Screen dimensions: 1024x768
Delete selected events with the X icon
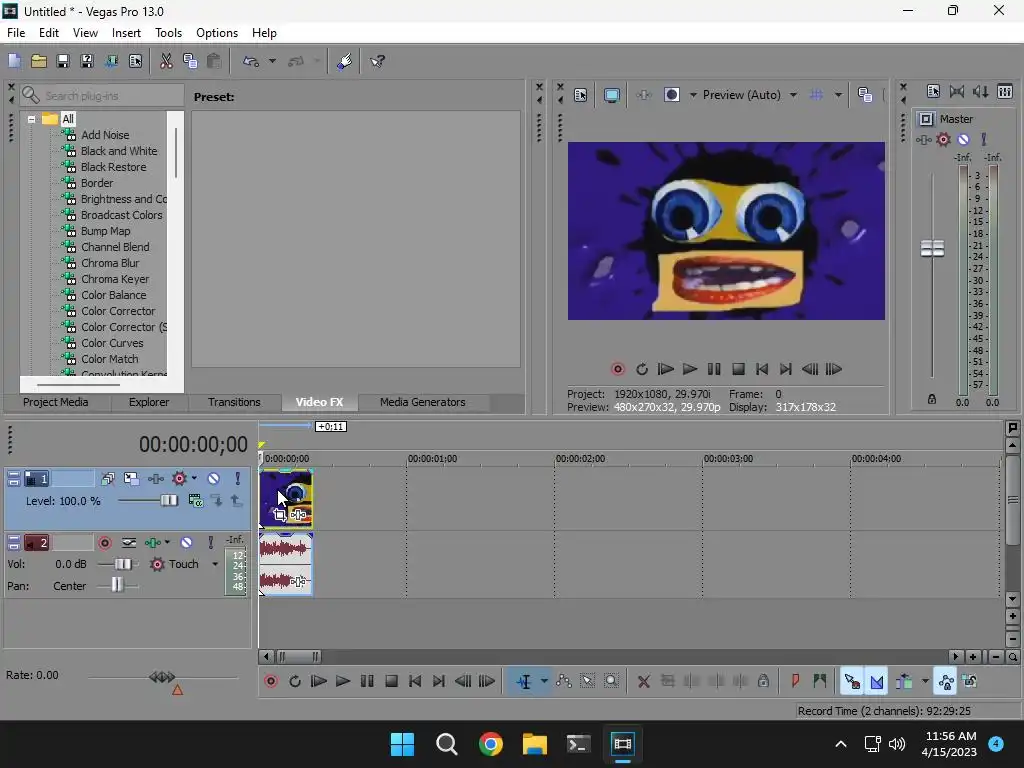(x=643, y=682)
